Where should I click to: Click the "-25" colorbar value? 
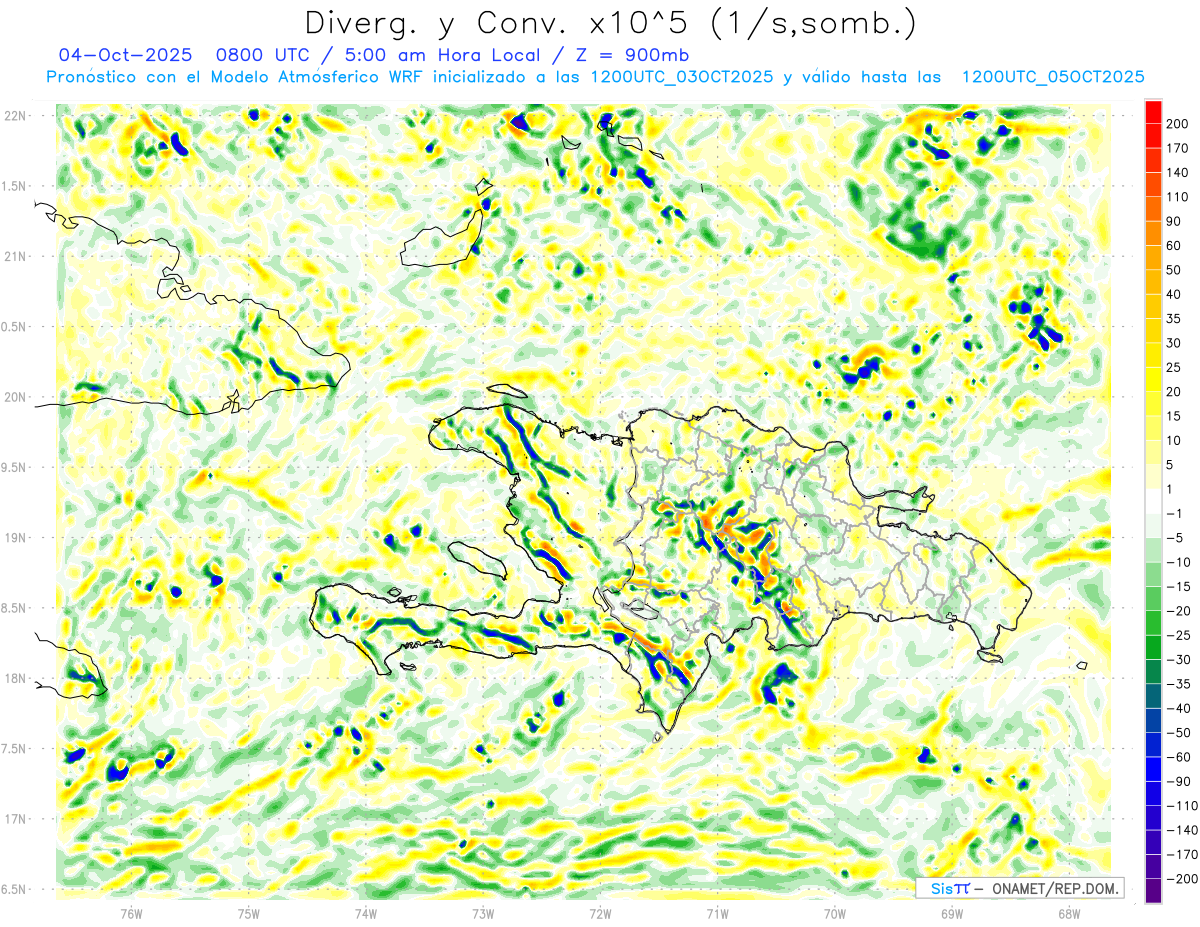click(1181, 635)
